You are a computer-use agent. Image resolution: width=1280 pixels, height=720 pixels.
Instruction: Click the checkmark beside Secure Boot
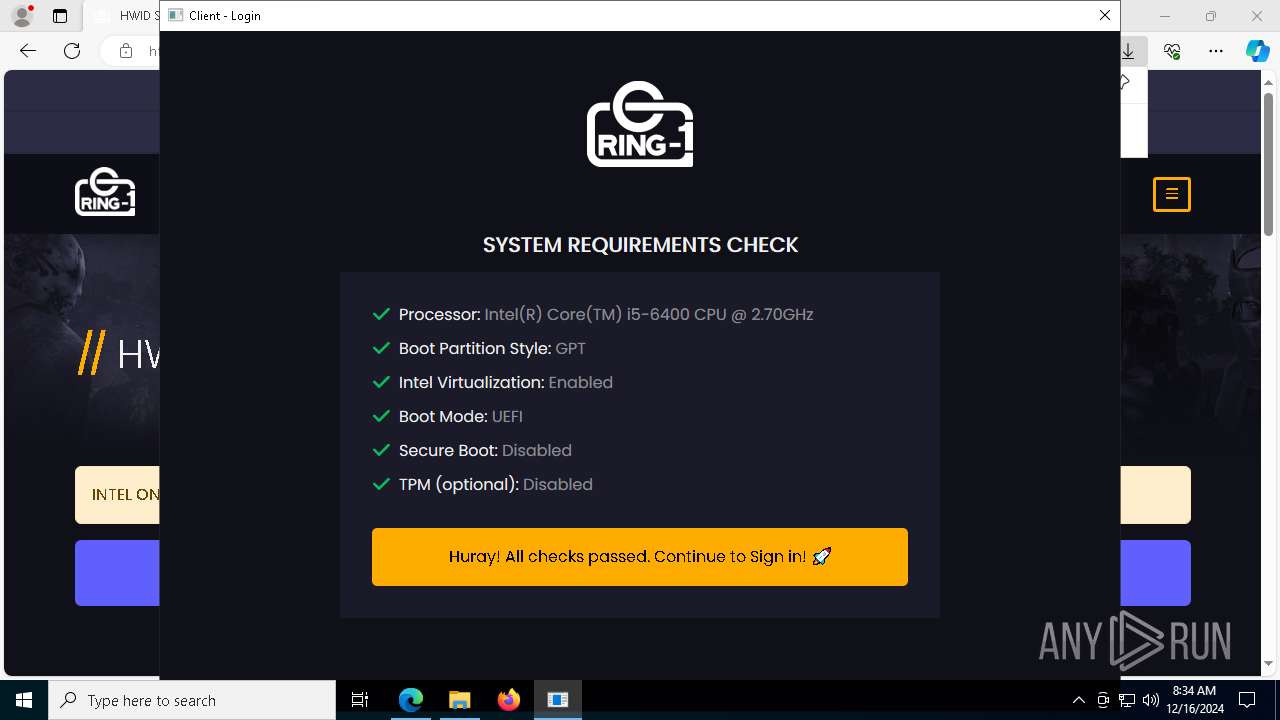[x=381, y=450]
